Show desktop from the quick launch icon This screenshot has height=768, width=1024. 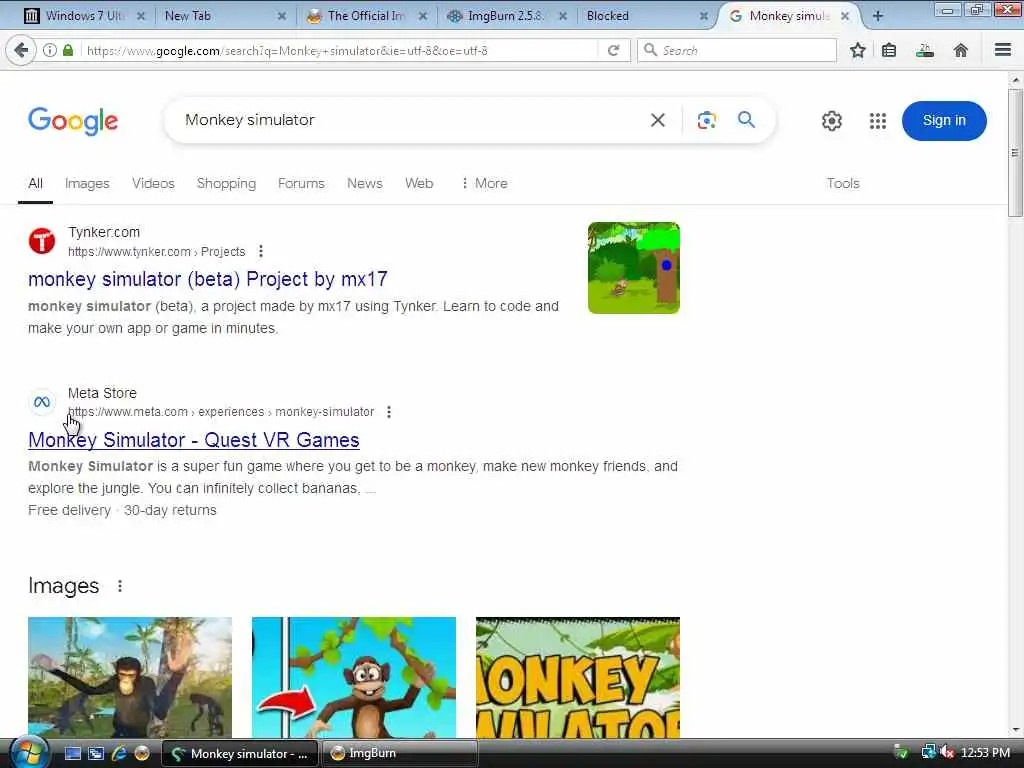pos(72,754)
